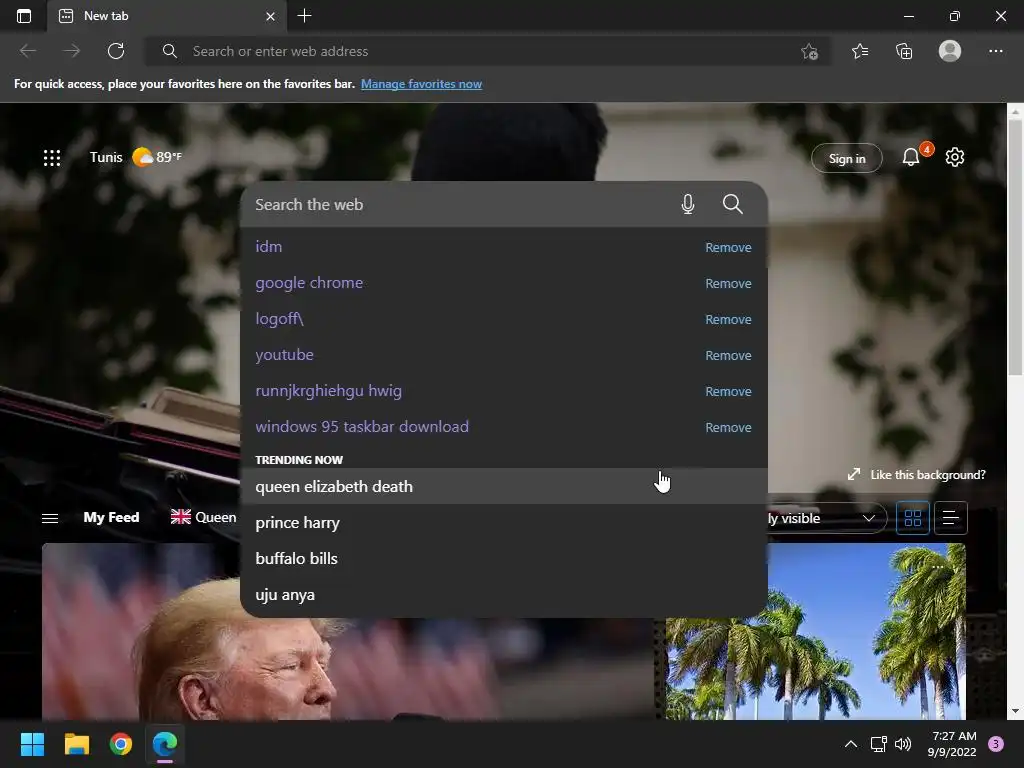Open Google Chrome from taskbar

pos(121,744)
